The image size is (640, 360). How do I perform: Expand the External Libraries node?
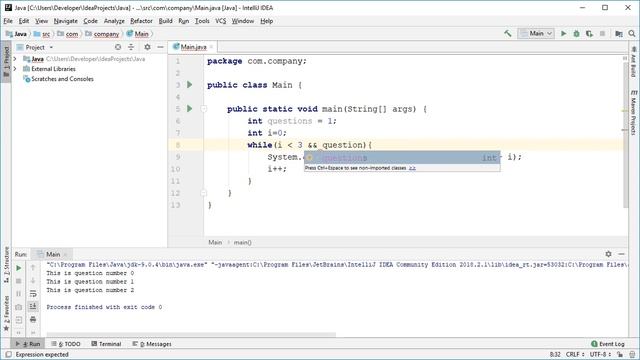(15, 69)
